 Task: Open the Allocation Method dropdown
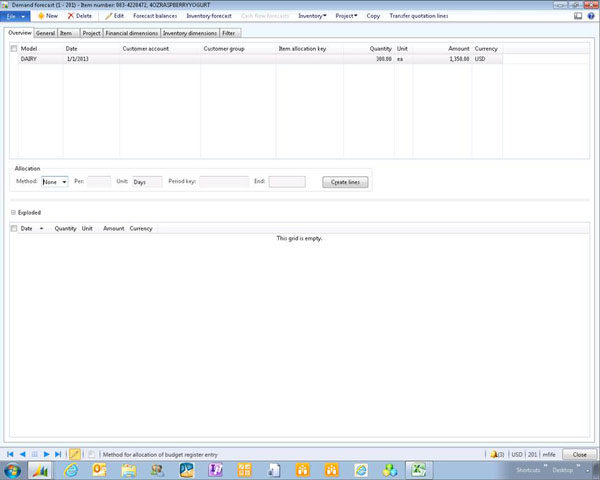point(64,182)
